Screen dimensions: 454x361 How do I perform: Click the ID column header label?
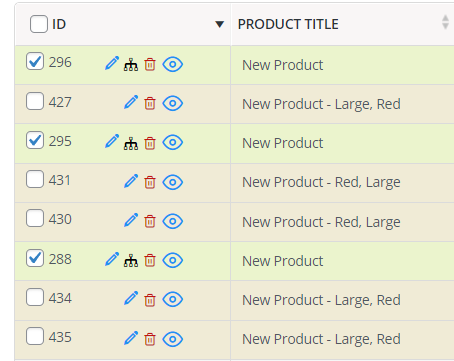(59, 24)
